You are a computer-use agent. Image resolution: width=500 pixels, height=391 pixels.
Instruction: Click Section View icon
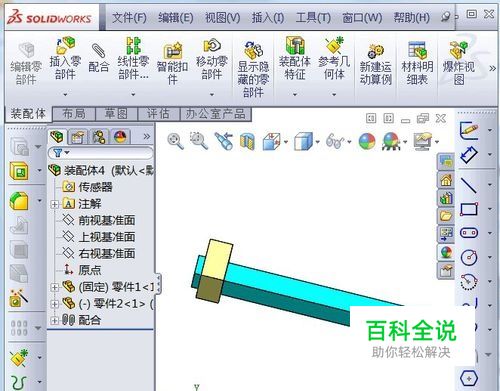click(247, 141)
